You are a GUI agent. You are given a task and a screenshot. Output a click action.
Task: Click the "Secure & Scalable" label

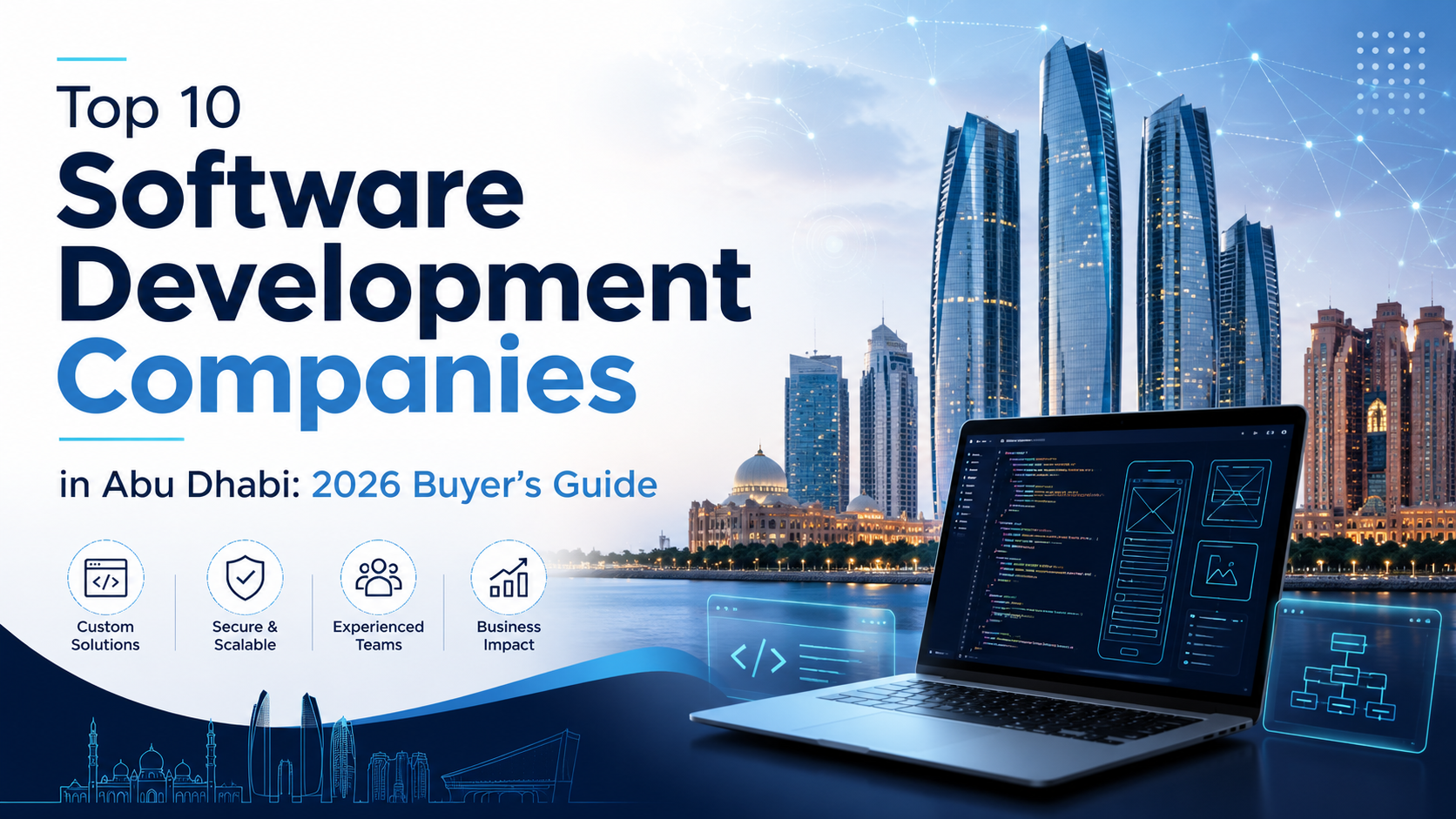(x=245, y=635)
